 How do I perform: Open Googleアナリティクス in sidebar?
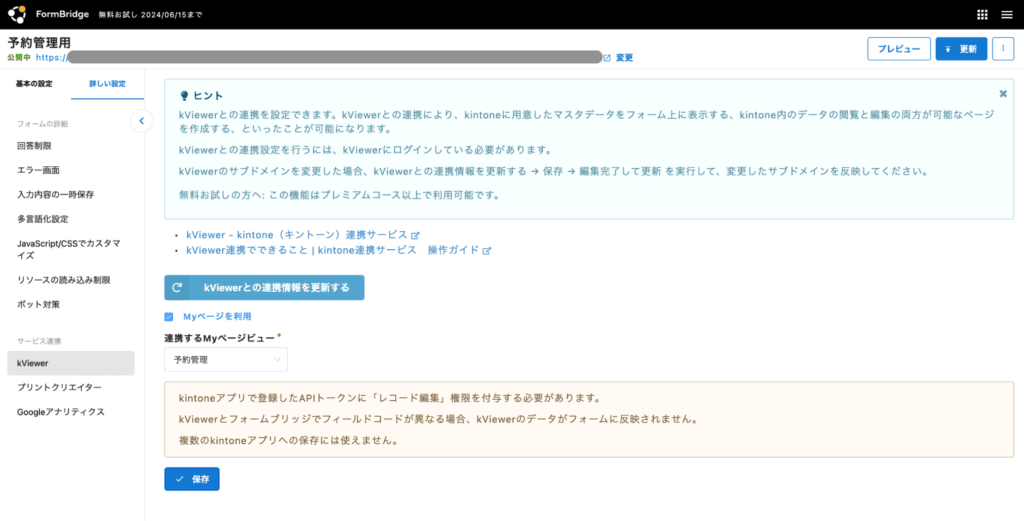[x=61, y=413]
